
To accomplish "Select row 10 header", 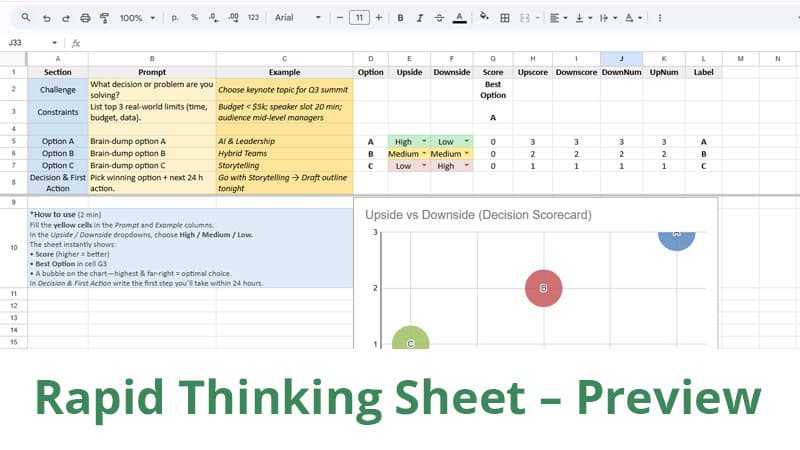I will 14,247.
